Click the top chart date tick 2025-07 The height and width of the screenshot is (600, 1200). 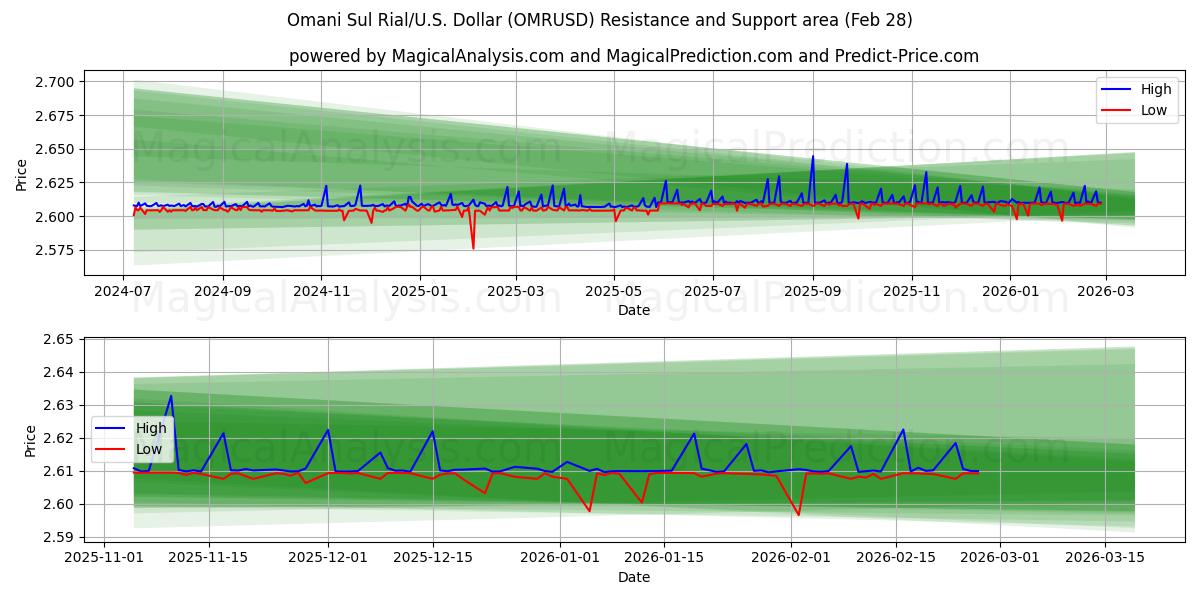[x=712, y=291]
